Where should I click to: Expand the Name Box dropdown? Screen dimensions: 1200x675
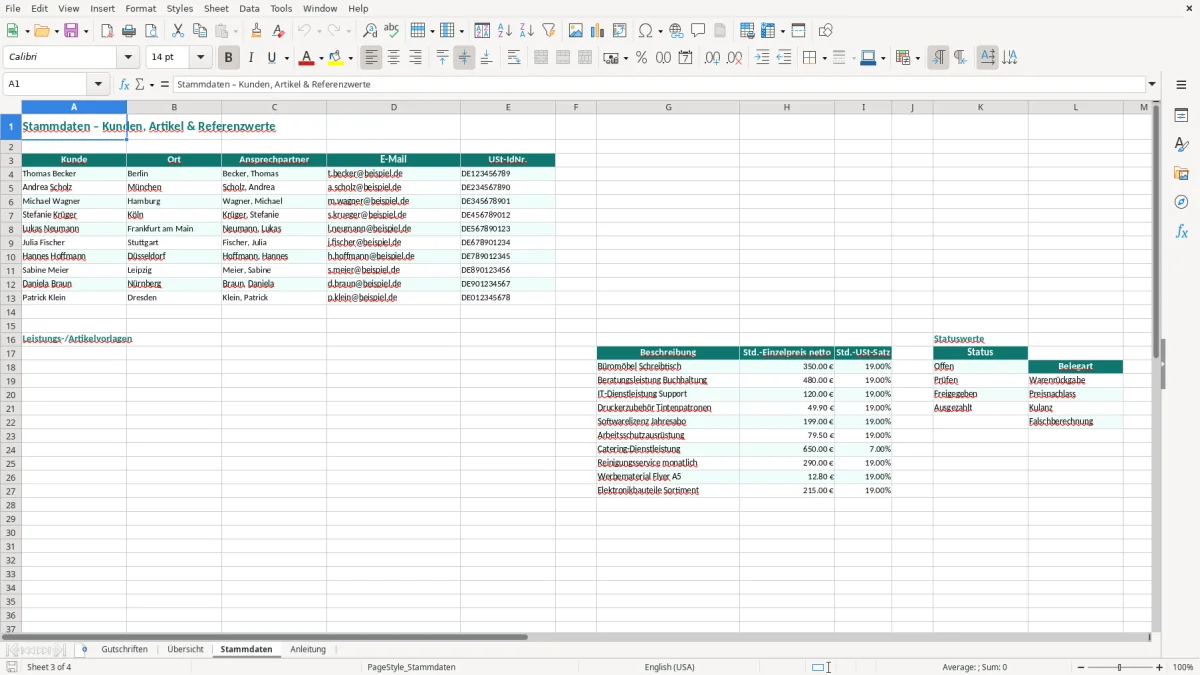click(98, 84)
